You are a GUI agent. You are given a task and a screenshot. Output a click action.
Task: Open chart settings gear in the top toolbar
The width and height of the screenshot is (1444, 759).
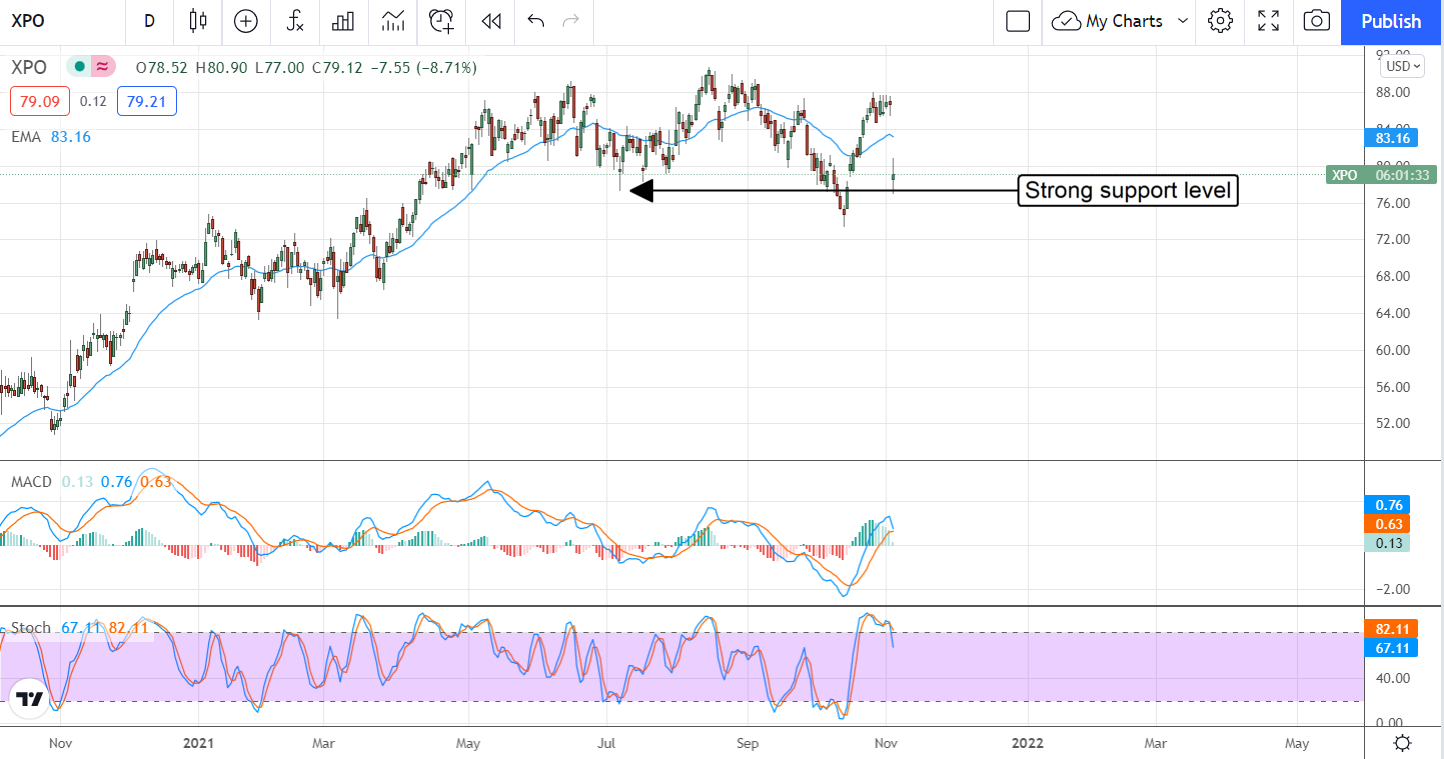click(x=1219, y=21)
